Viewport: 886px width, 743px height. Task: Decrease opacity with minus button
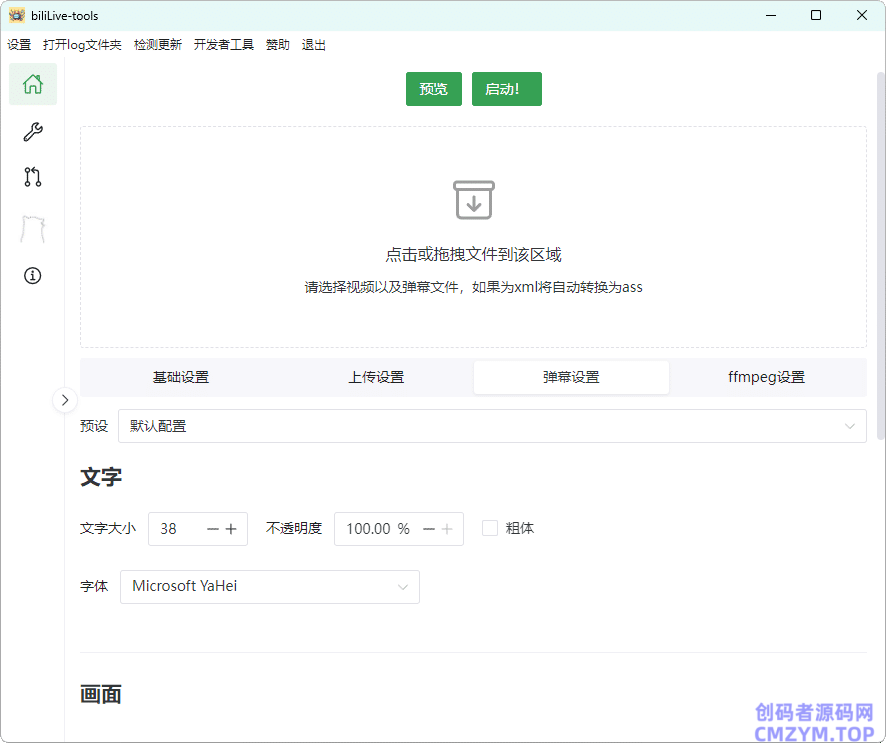tap(429, 529)
